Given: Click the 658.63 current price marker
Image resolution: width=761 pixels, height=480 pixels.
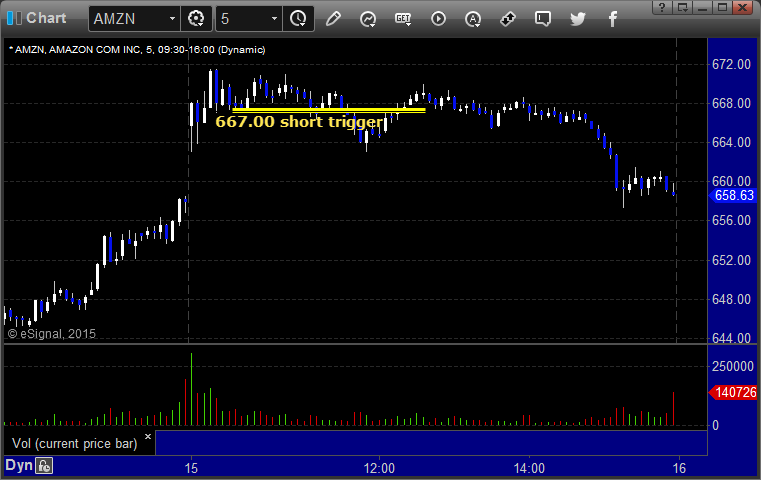Looking at the screenshot, I should pyautogui.click(x=733, y=196).
